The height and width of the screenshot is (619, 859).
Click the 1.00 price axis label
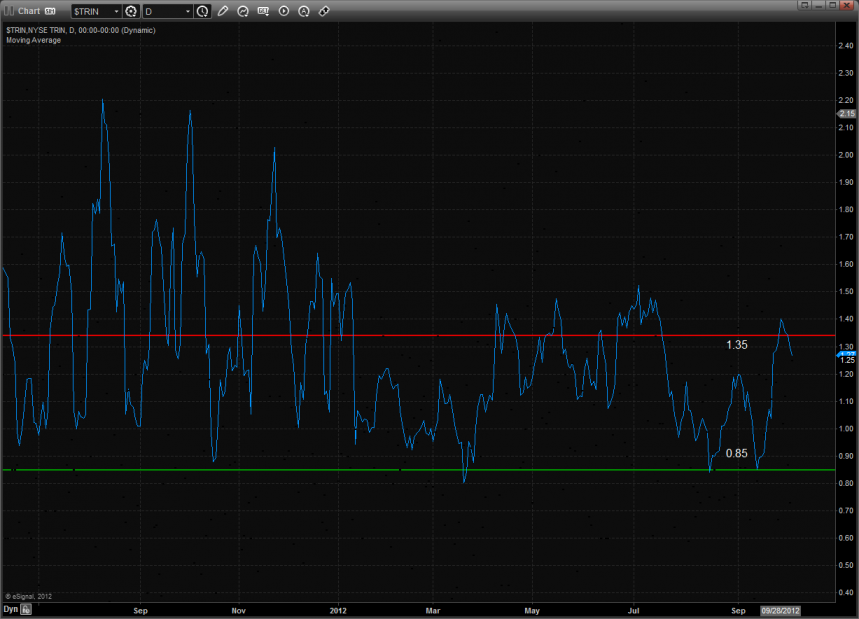(x=846, y=428)
